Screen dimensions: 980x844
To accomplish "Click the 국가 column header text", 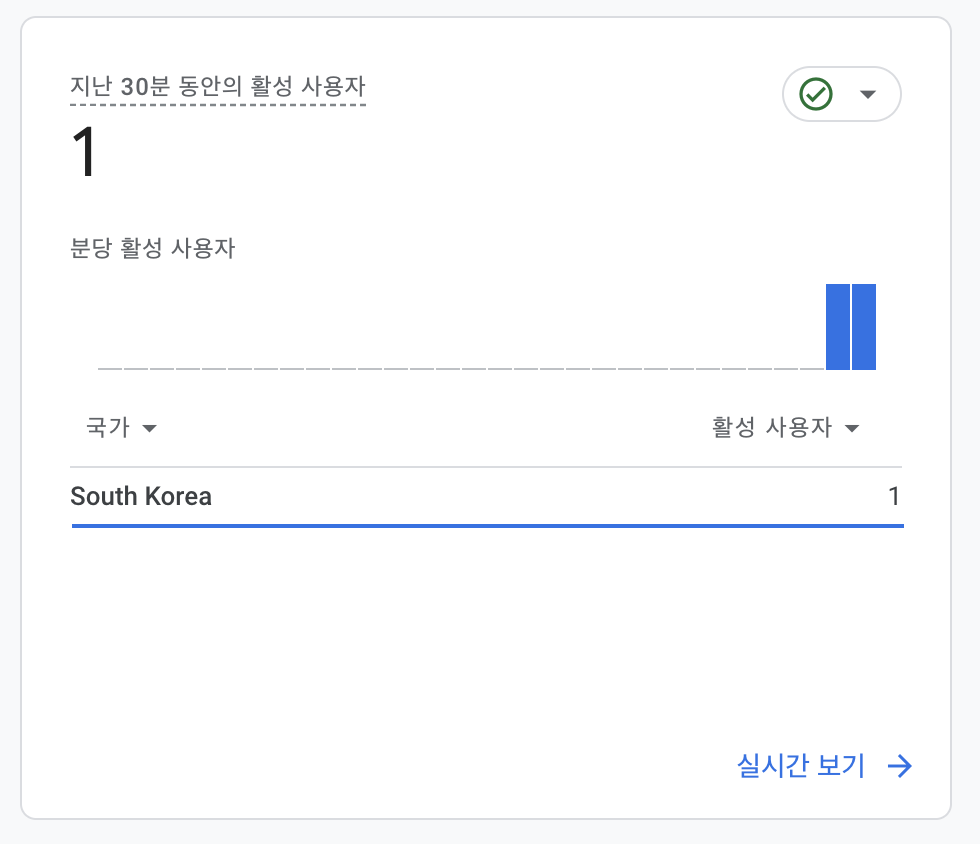I will click(x=108, y=428).
